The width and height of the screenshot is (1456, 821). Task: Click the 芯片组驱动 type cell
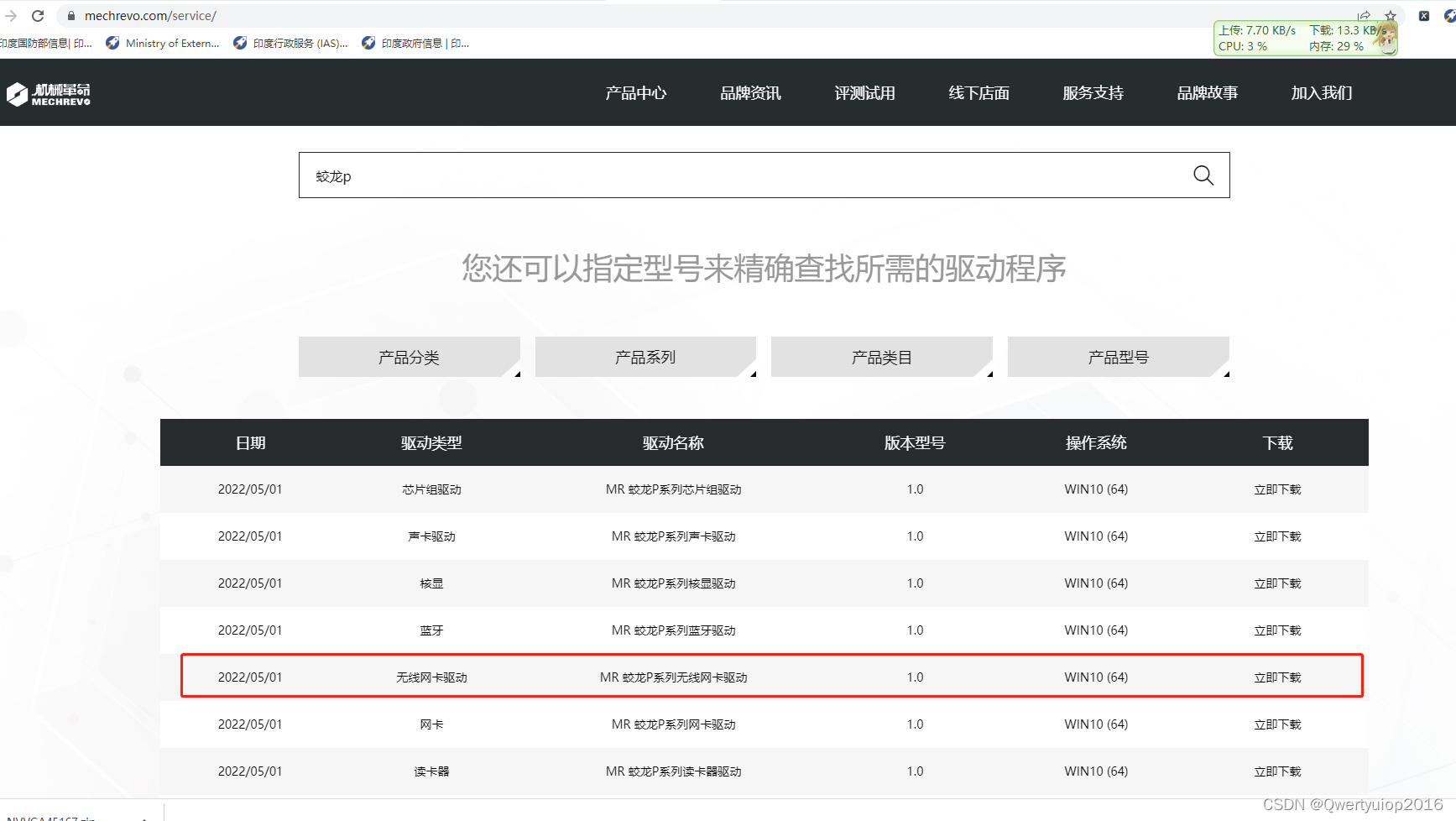pyautogui.click(x=431, y=489)
